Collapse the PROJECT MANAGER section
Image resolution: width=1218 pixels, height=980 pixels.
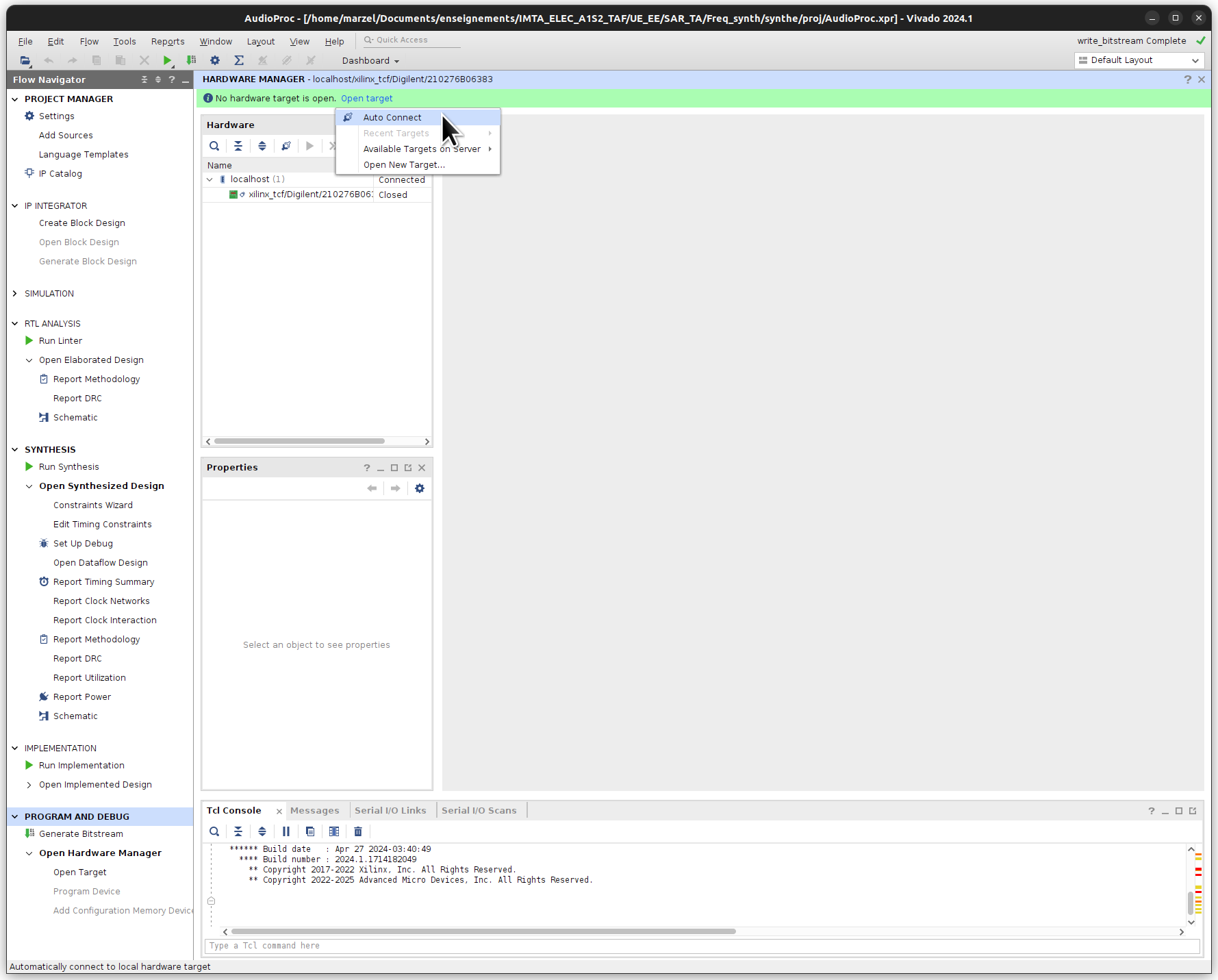click(15, 99)
